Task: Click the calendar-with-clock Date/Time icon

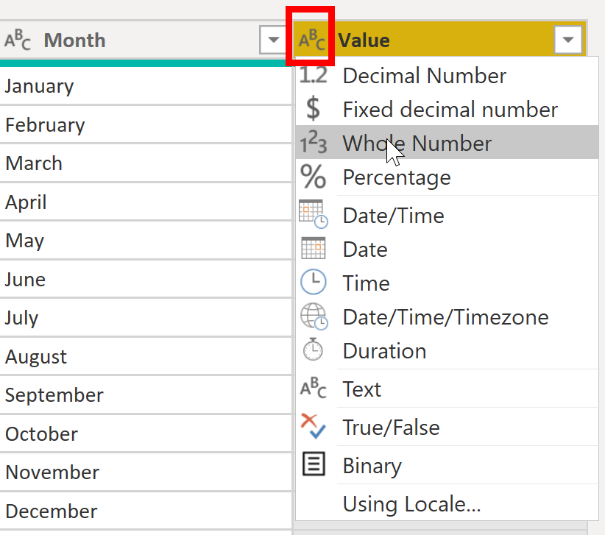Action: pos(313,214)
